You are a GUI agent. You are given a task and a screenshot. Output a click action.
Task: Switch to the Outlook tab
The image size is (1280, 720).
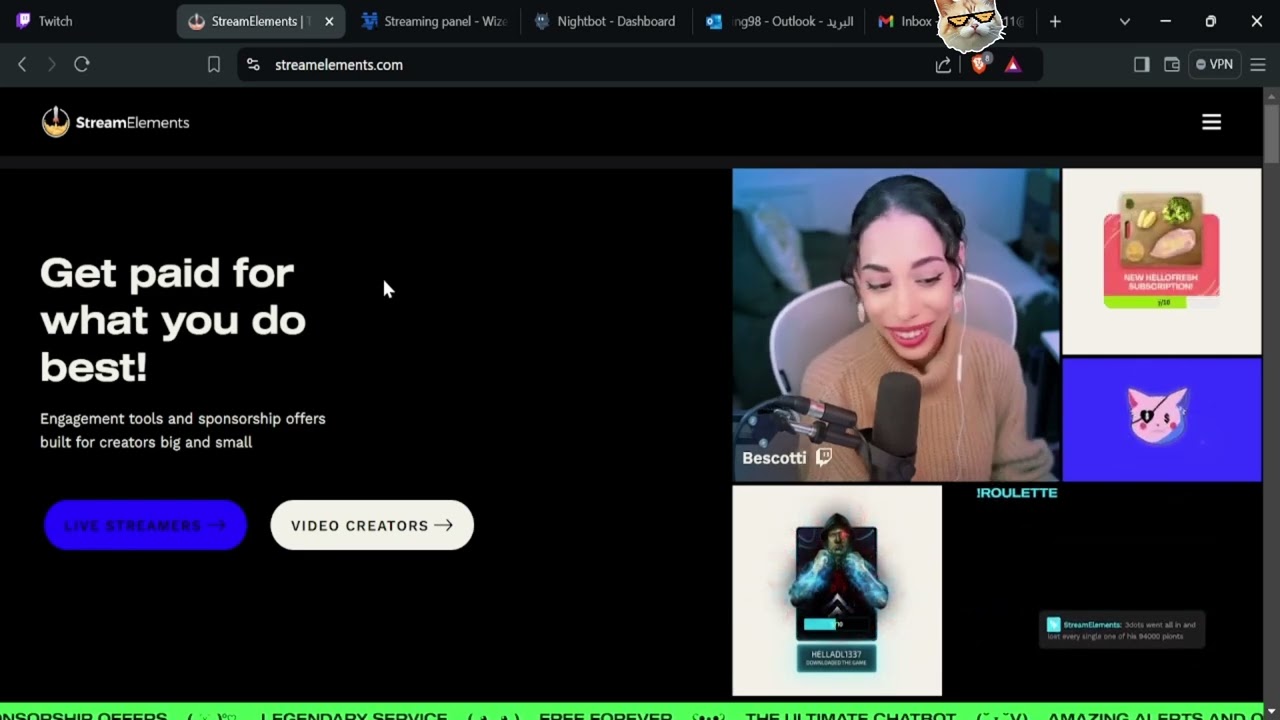point(780,21)
